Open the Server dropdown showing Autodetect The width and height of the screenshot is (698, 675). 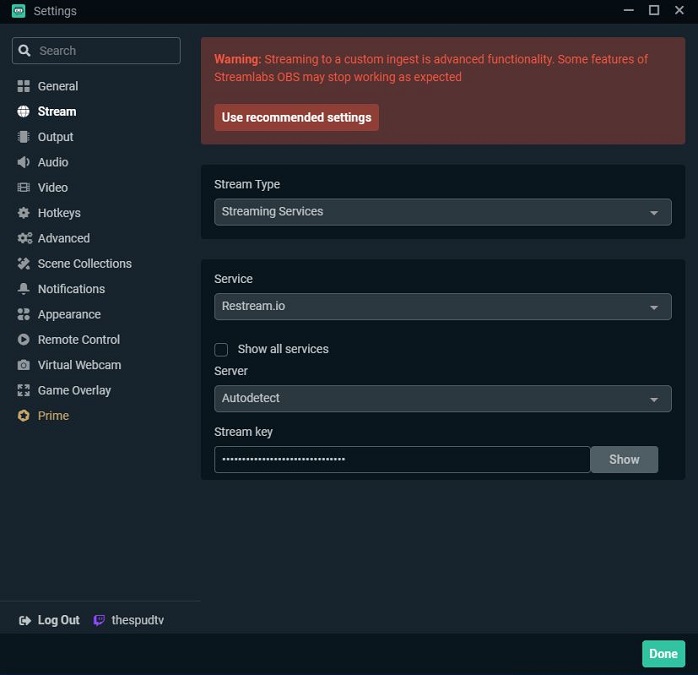pyautogui.click(x=442, y=398)
